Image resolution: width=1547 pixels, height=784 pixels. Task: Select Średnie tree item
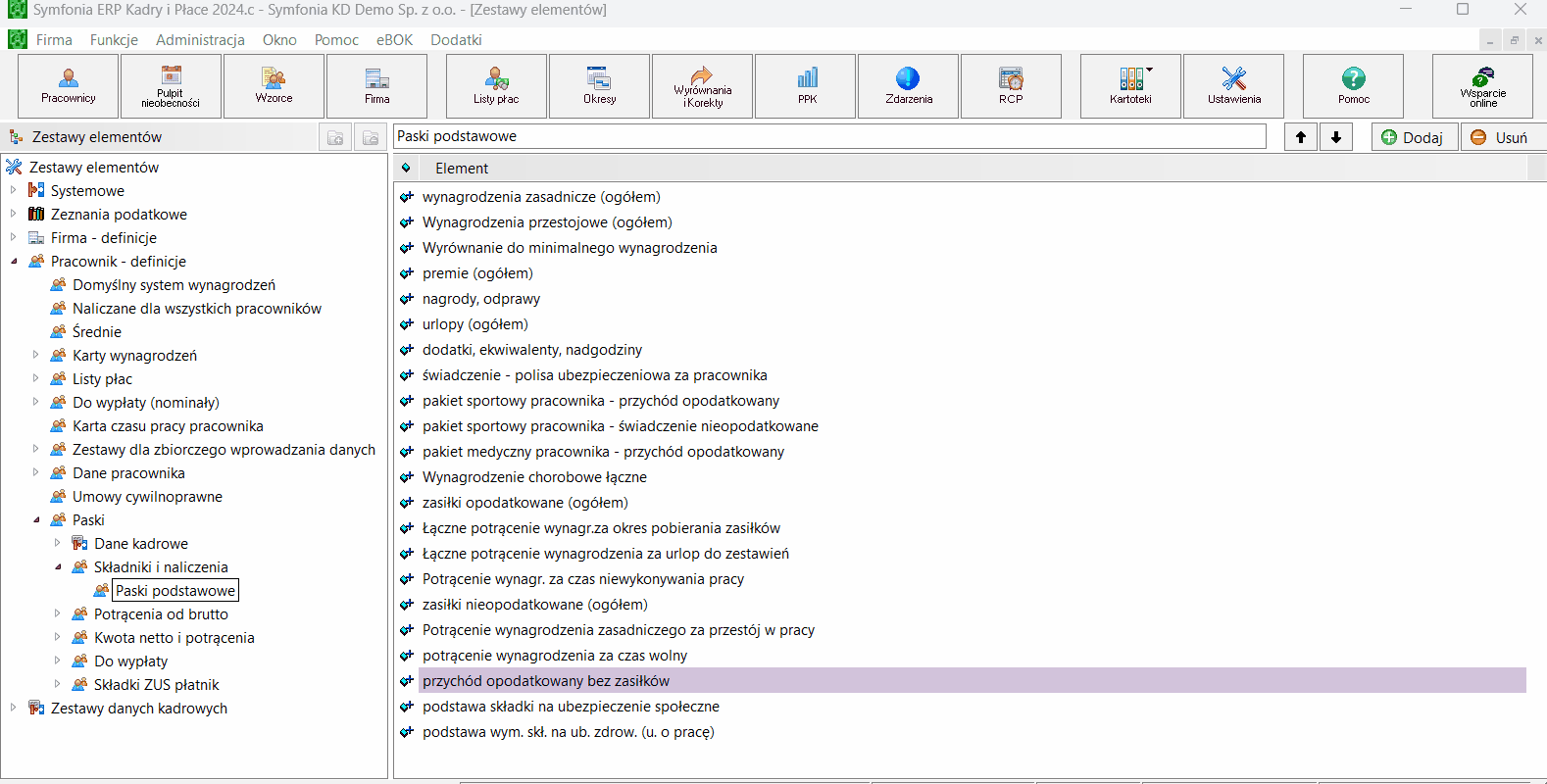click(x=97, y=332)
